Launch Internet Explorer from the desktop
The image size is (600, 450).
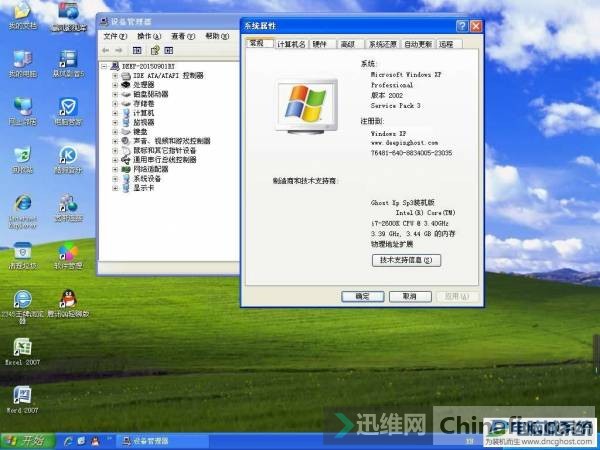[23, 211]
